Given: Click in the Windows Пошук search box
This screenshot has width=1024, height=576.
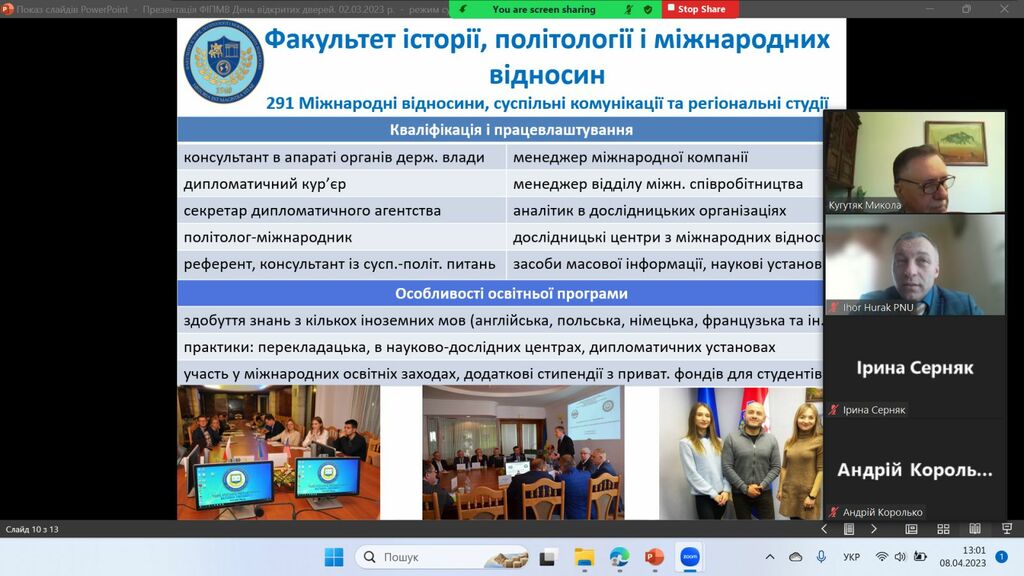Looking at the screenshot, I should point(441,557).
